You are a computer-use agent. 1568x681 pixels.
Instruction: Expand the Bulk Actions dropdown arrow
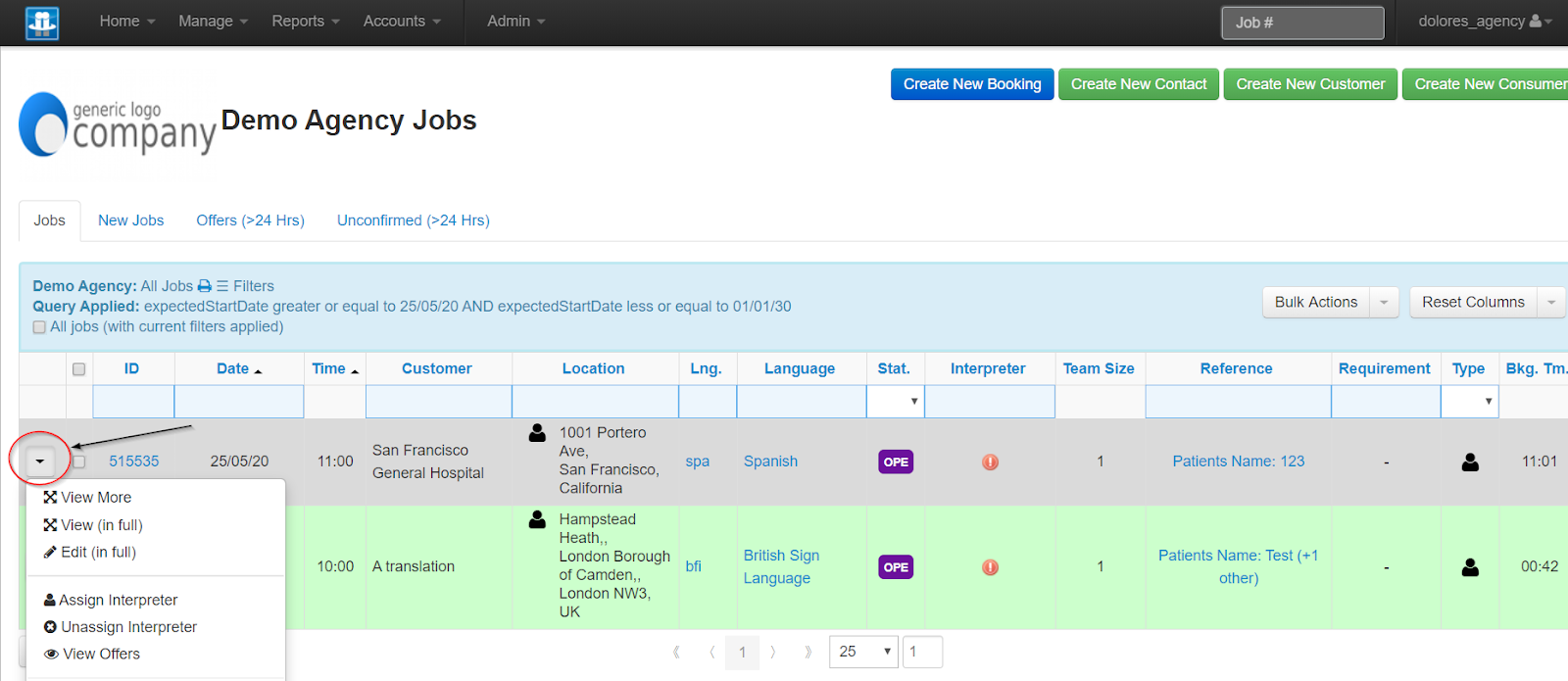point(1383,303)
